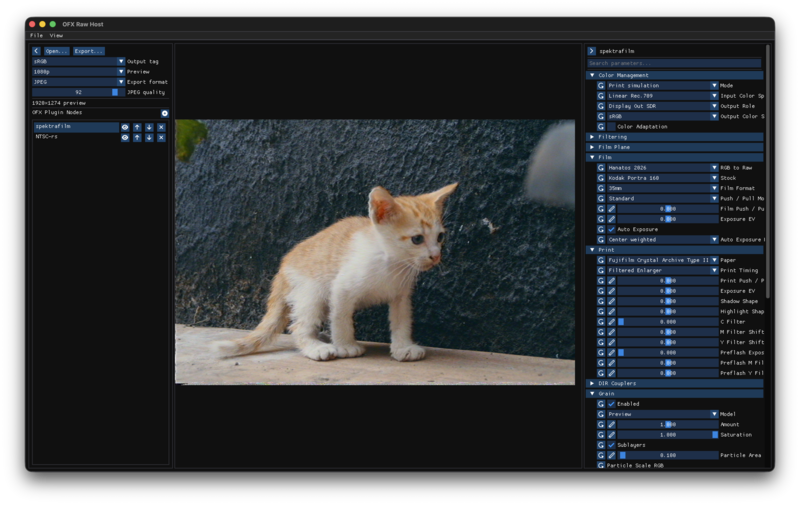The width and height of the screenshot is (800, 505).
Task: Reset the Output Role parameter G icon
Action: (601, 106)
